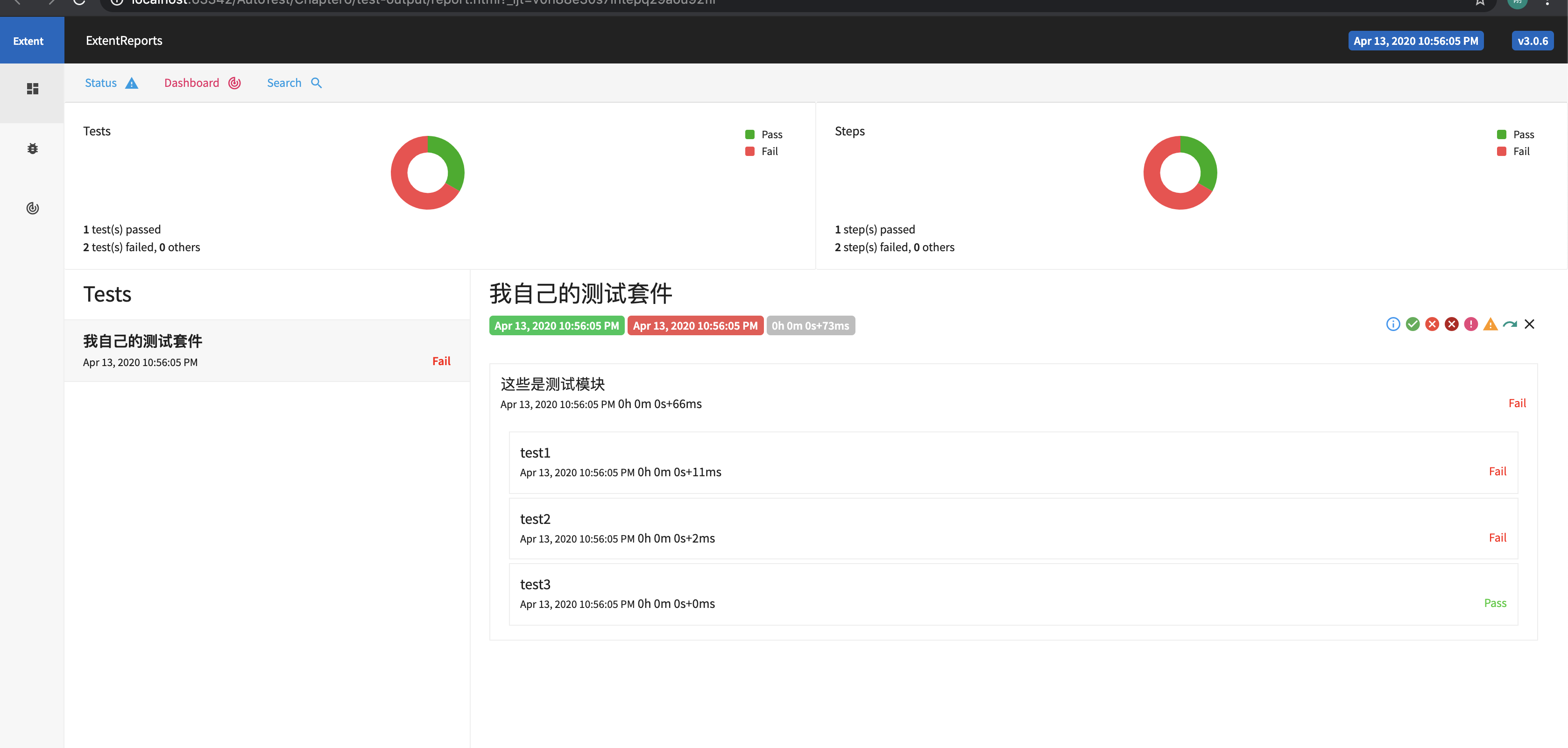The height and width of the screenshot is (748, 1568).
Task: Click the orange warning triangle filter icon
Action: (1490, 325)
